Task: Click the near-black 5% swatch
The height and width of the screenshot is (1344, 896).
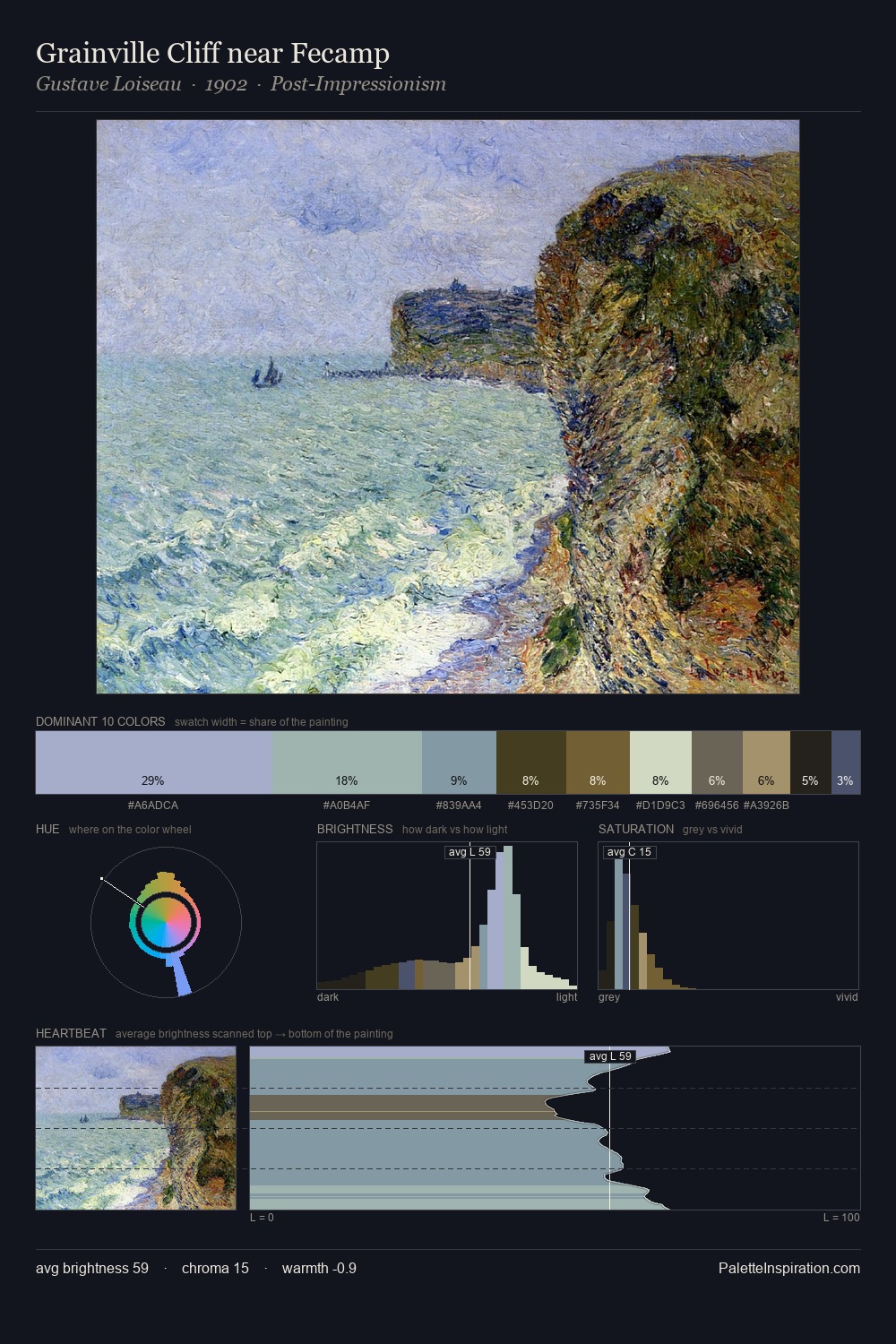Action: (811, 762)
